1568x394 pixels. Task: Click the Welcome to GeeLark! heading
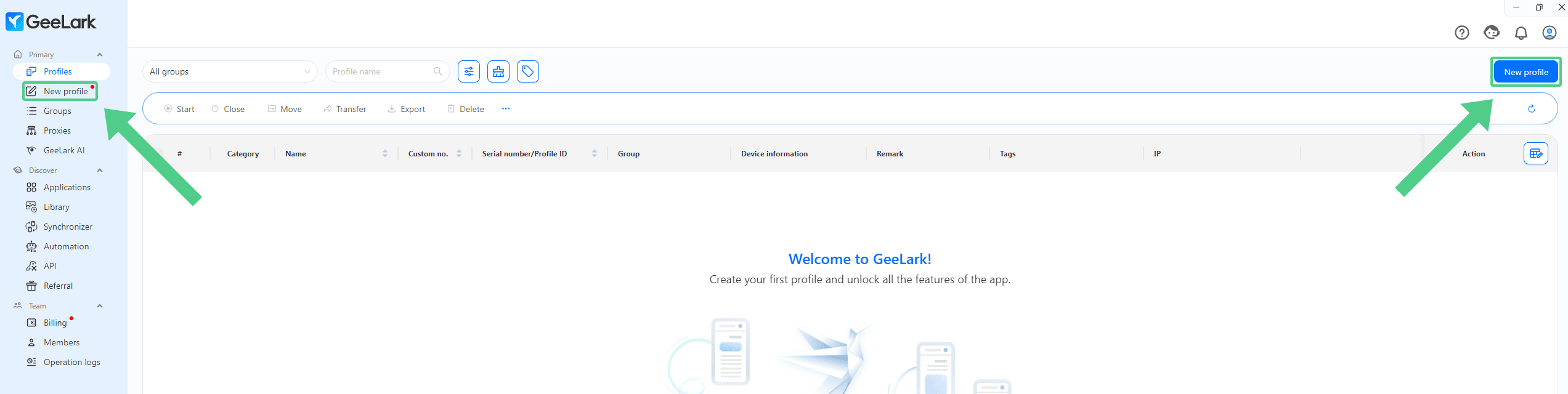[859, 259]
